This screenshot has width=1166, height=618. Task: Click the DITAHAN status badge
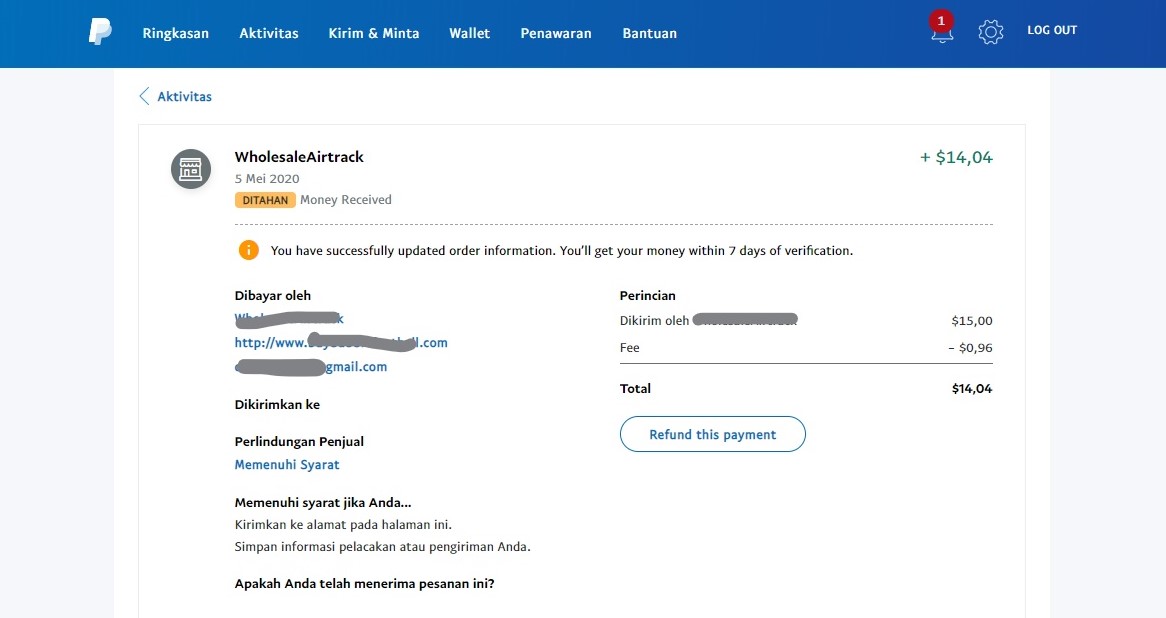pos(265,200)
